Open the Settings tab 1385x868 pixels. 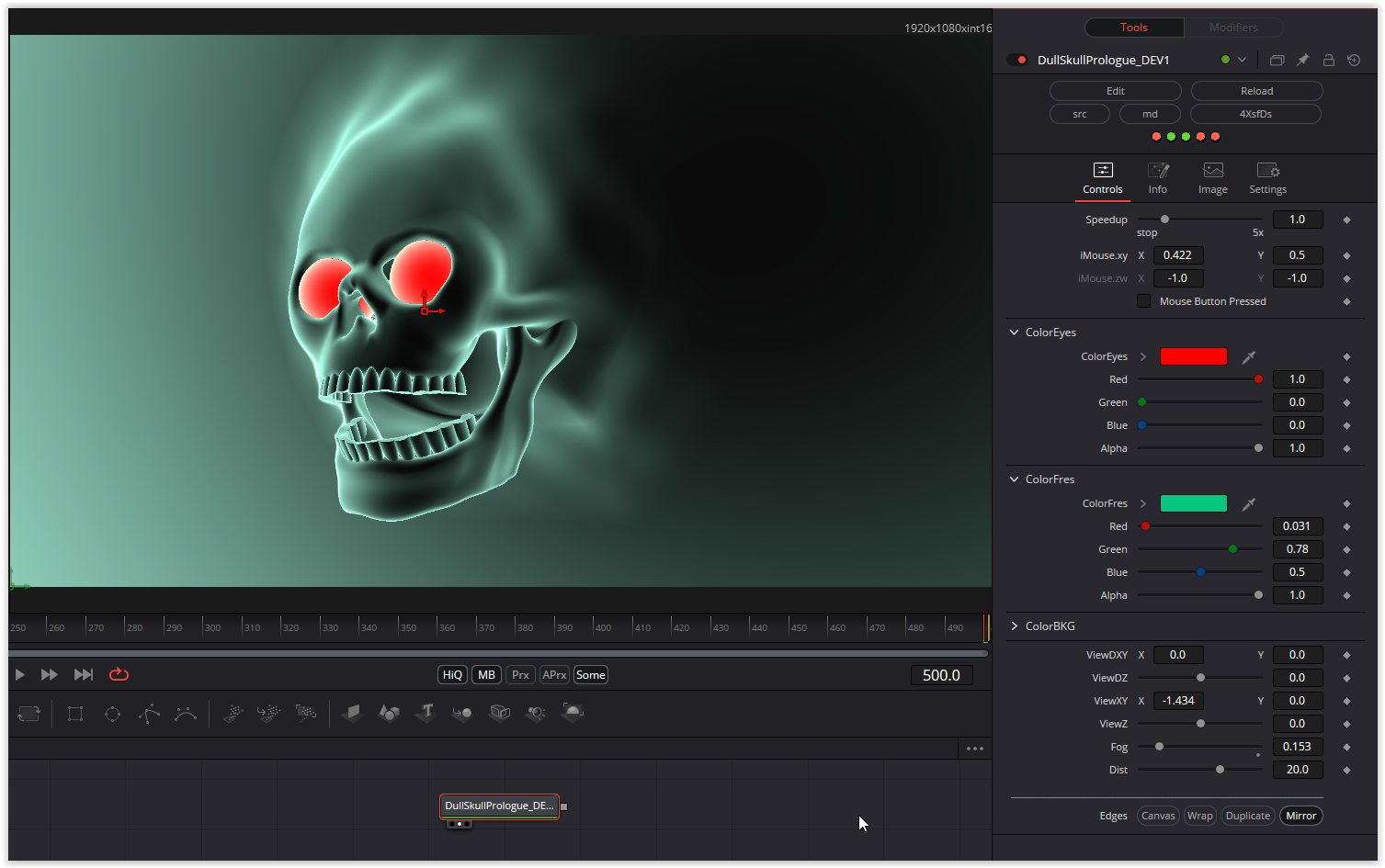pyautogui.click(x=1268, y=179)
